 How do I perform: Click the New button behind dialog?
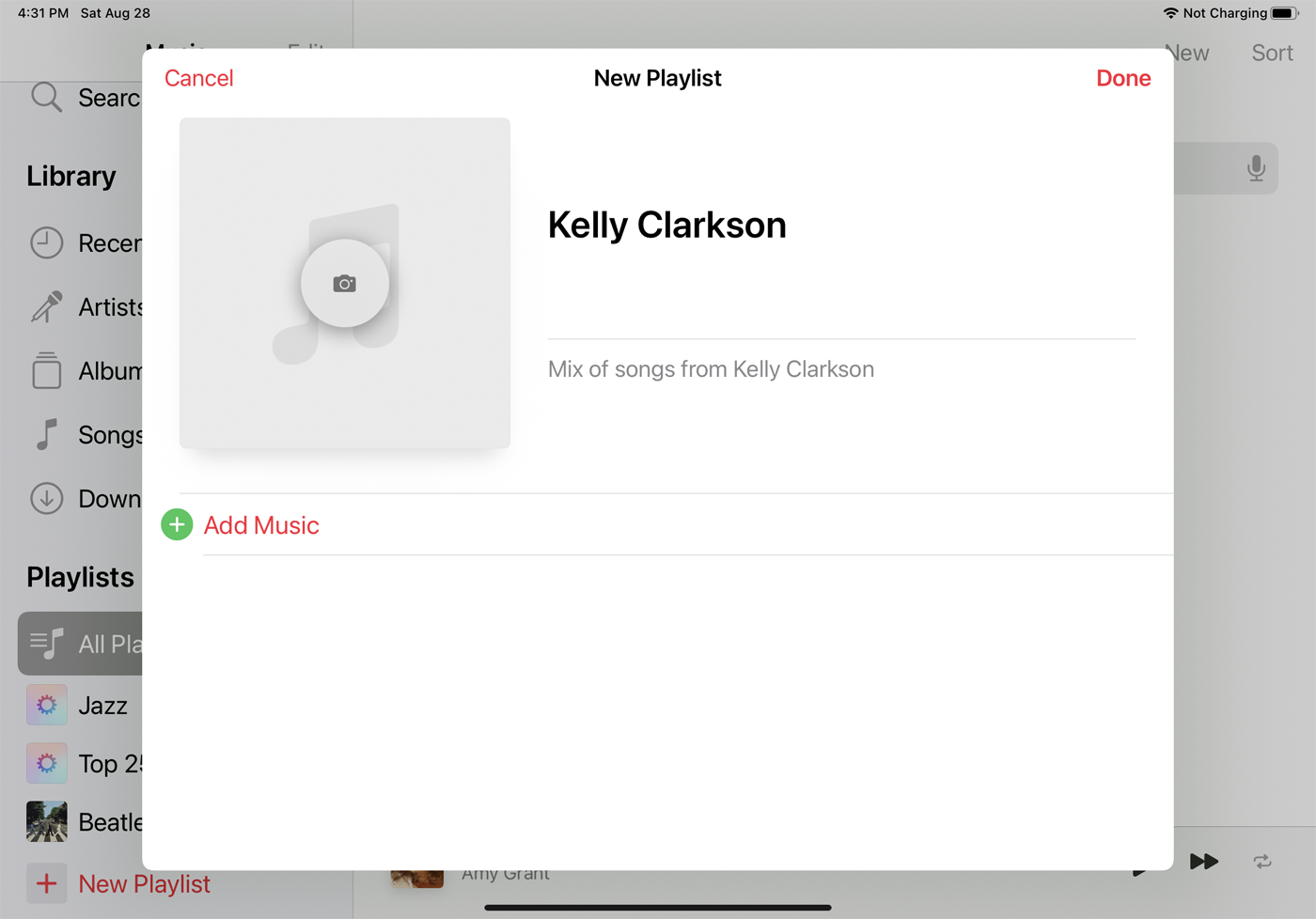(x=1189, y=53)
